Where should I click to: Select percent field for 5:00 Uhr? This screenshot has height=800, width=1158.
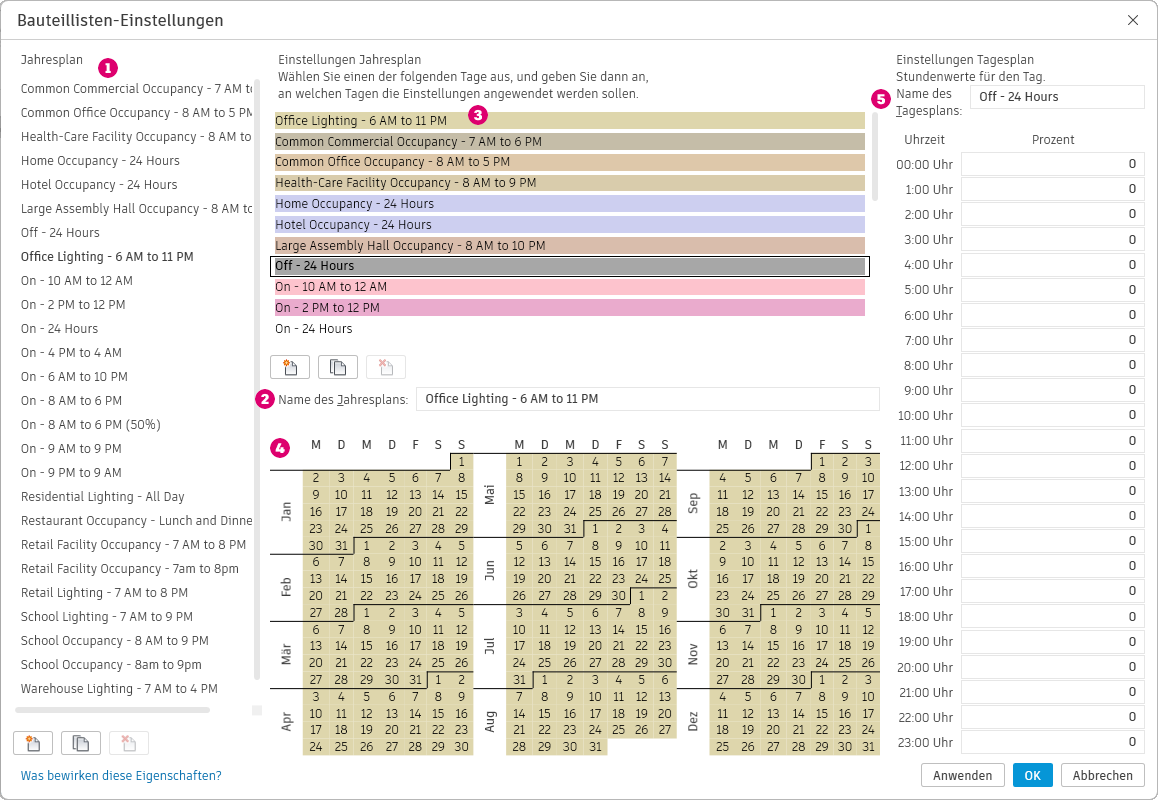[1052, 290]
